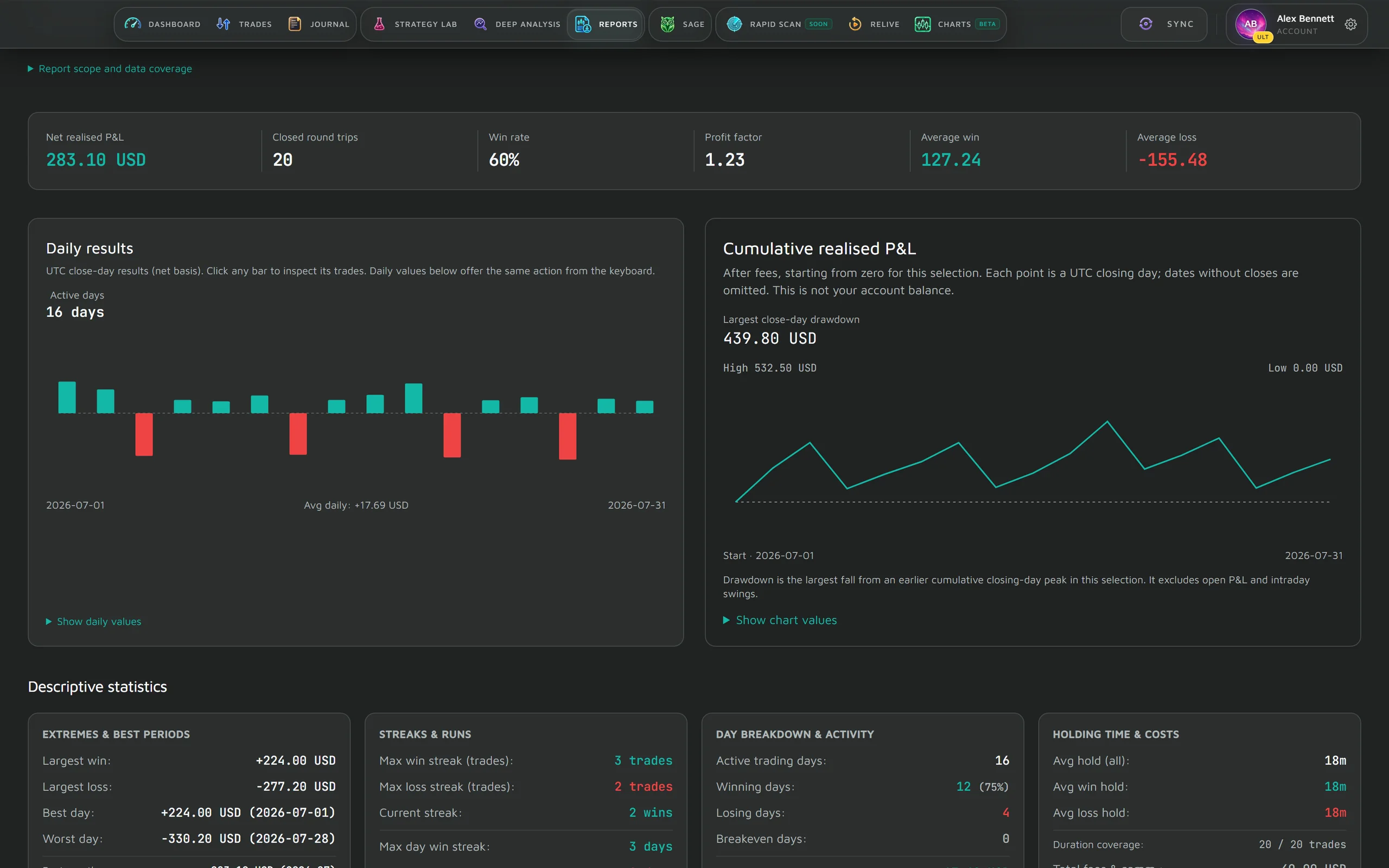Viewport: 1389px width, 868px height.
Task: Click Alex Bennett's AB avatar
Action: tap(1251, 24)
